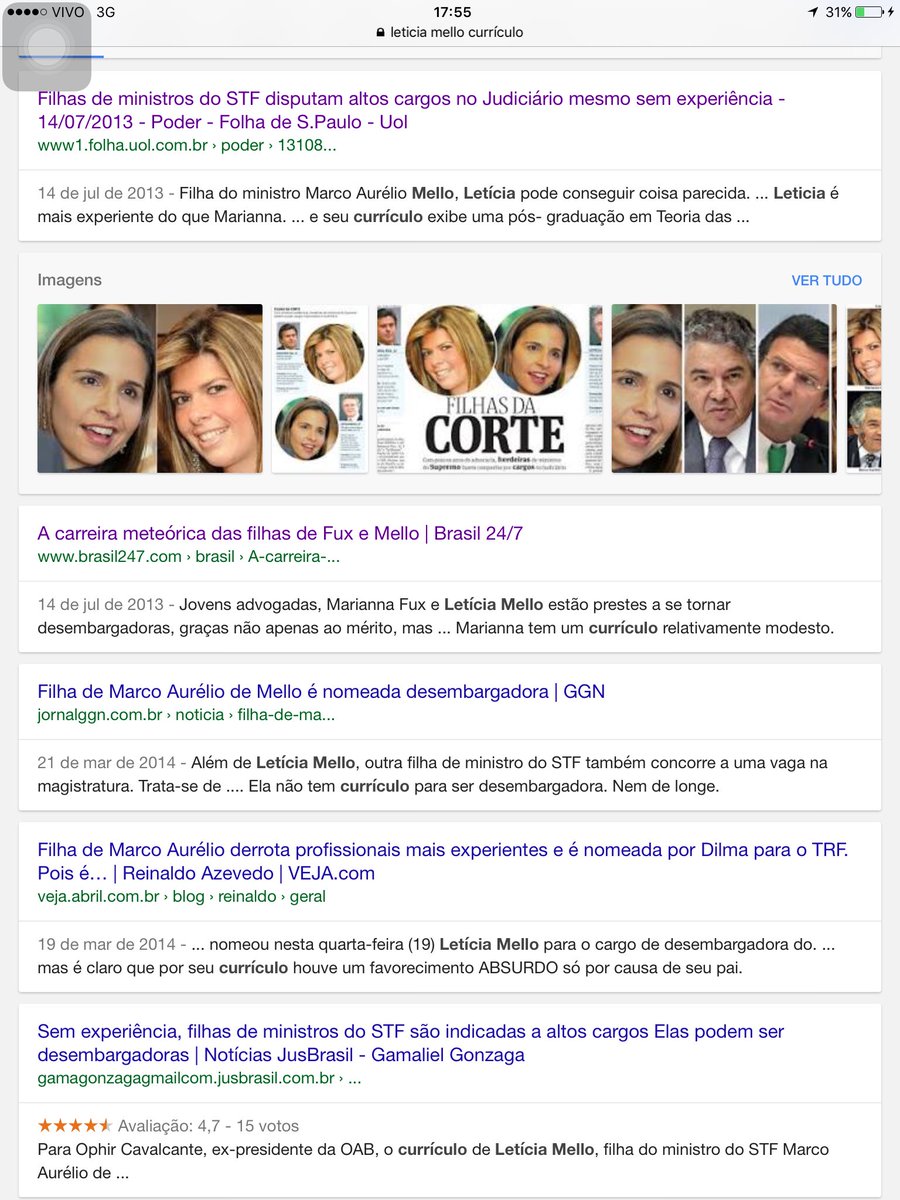Tap the AssistiveTouch floating button

point(46,46)
